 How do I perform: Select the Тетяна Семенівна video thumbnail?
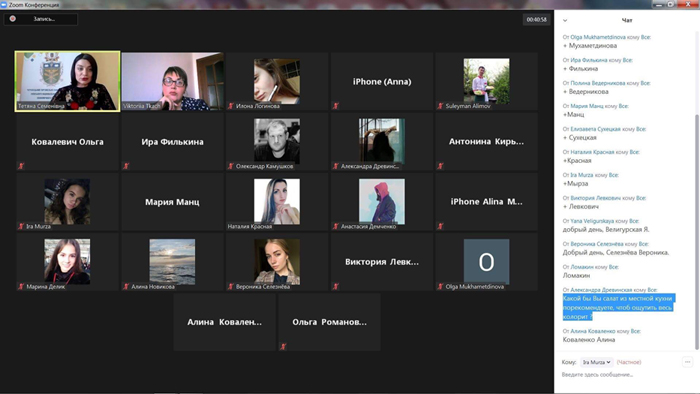67,81
